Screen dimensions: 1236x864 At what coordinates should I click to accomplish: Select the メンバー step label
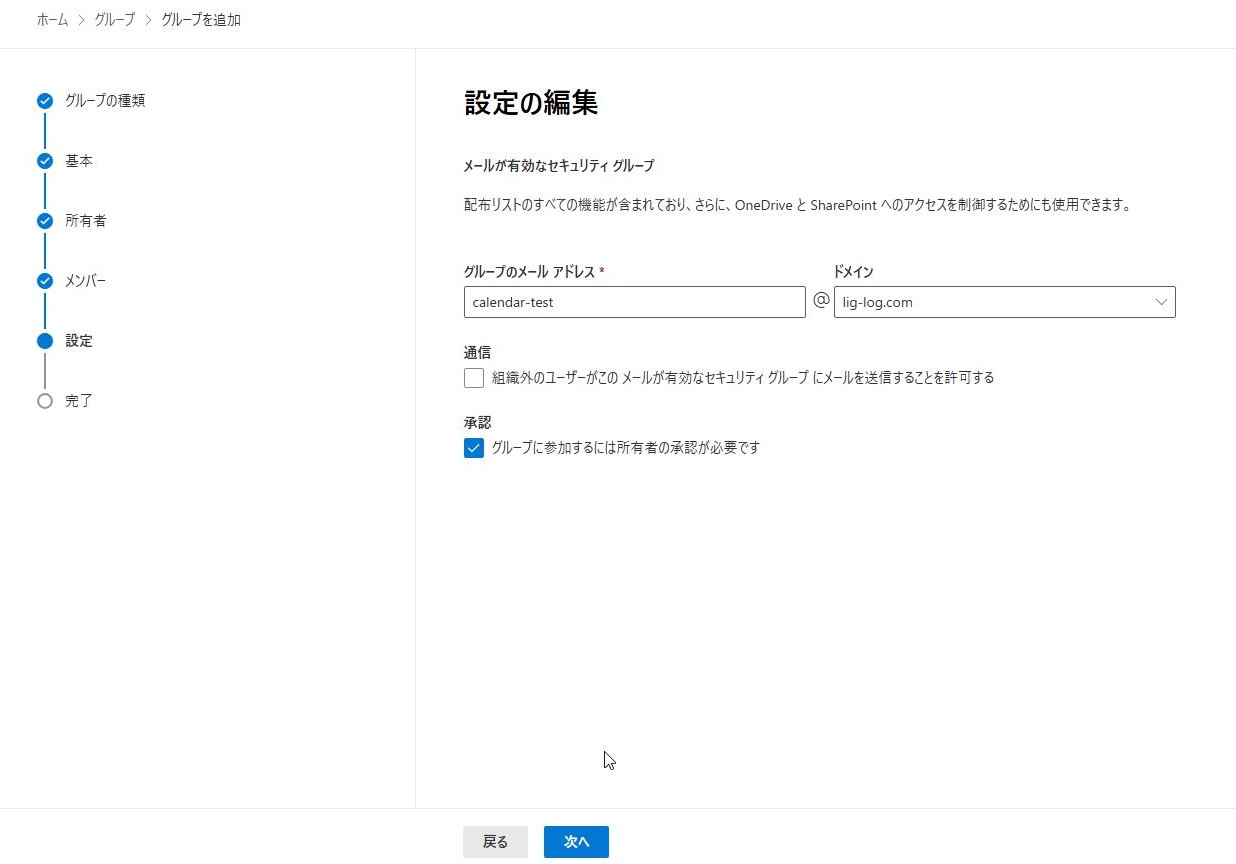85,281
